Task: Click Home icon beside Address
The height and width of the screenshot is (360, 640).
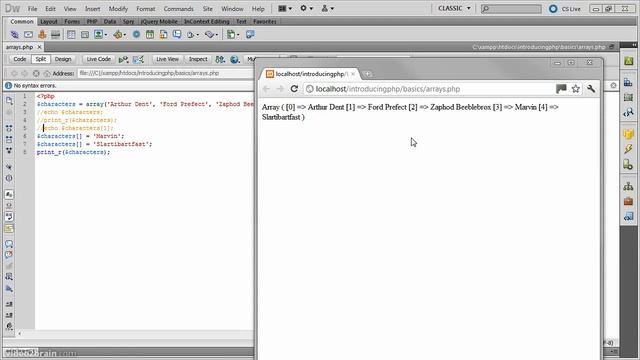Action: click(x=47, y=73)
